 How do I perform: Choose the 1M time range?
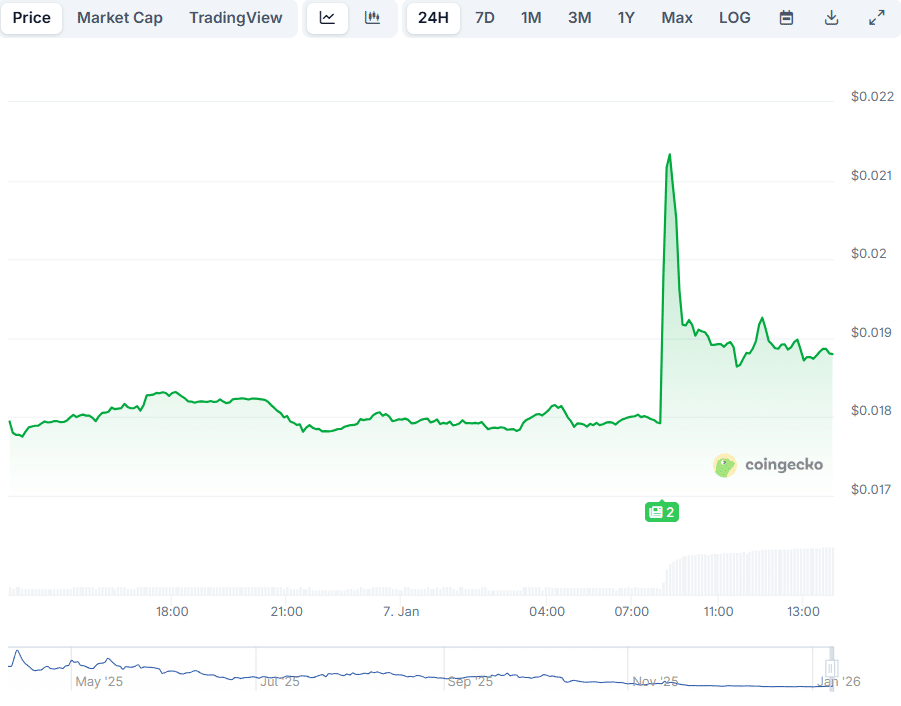pos(531,18)
